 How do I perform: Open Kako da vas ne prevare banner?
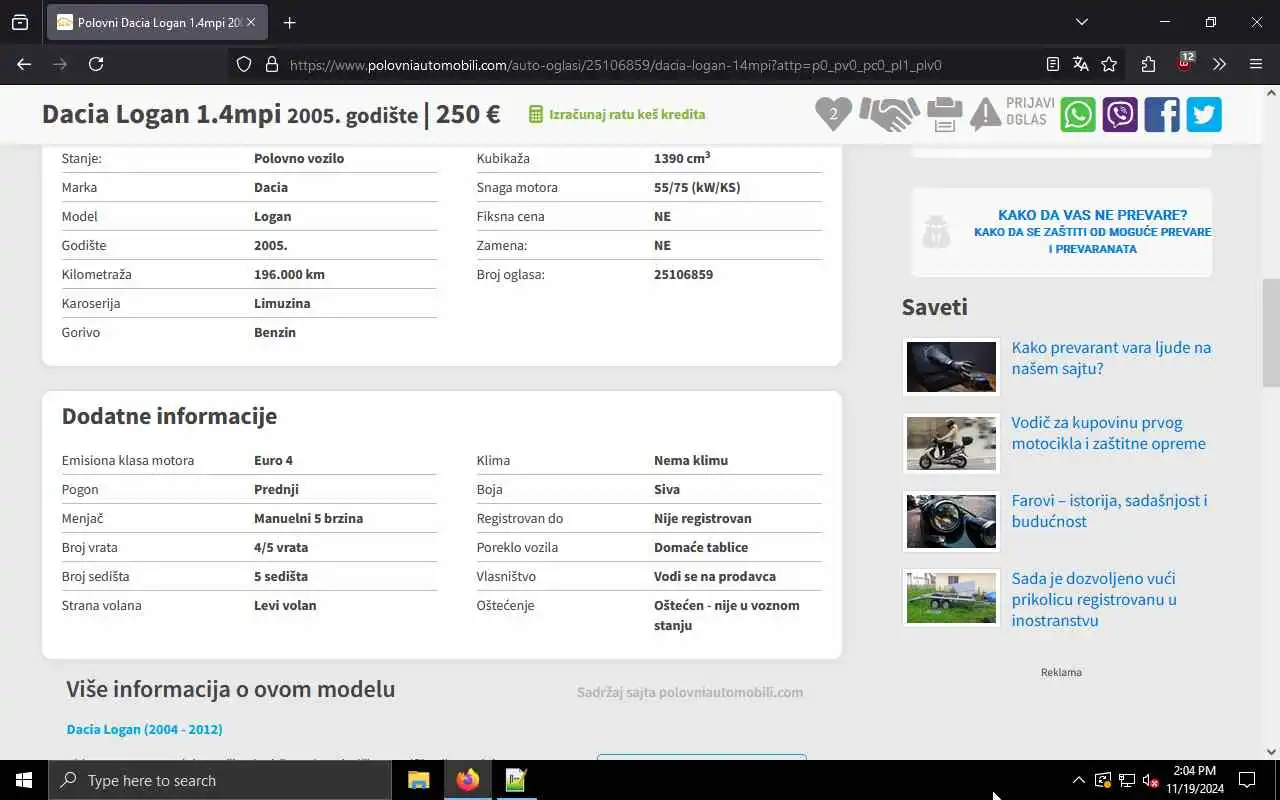point(1062,232)
